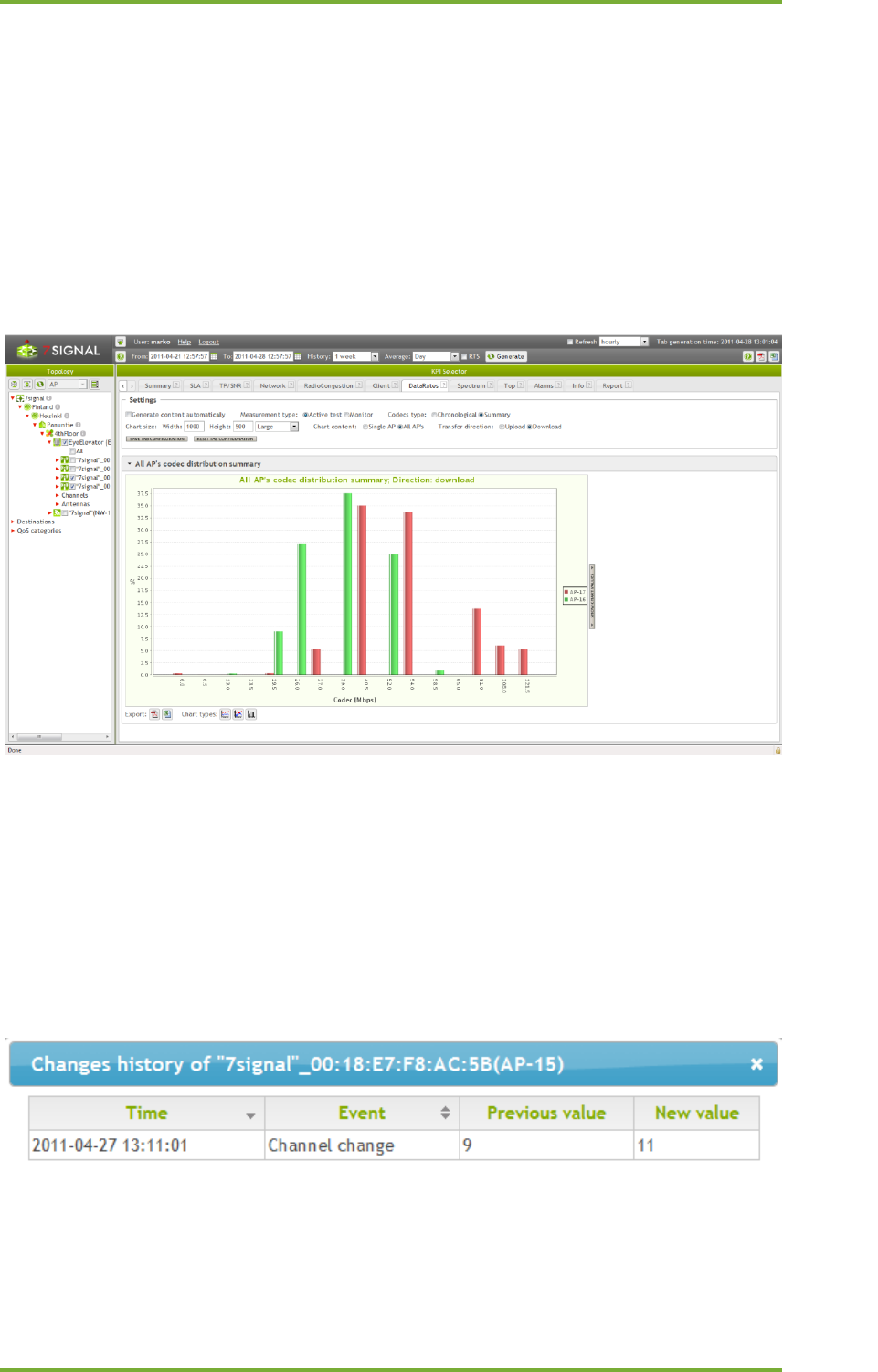Image resolution: width=878 pixels, height=1372 pixels.
Task: Click the Help link
Action: (185, 342)
